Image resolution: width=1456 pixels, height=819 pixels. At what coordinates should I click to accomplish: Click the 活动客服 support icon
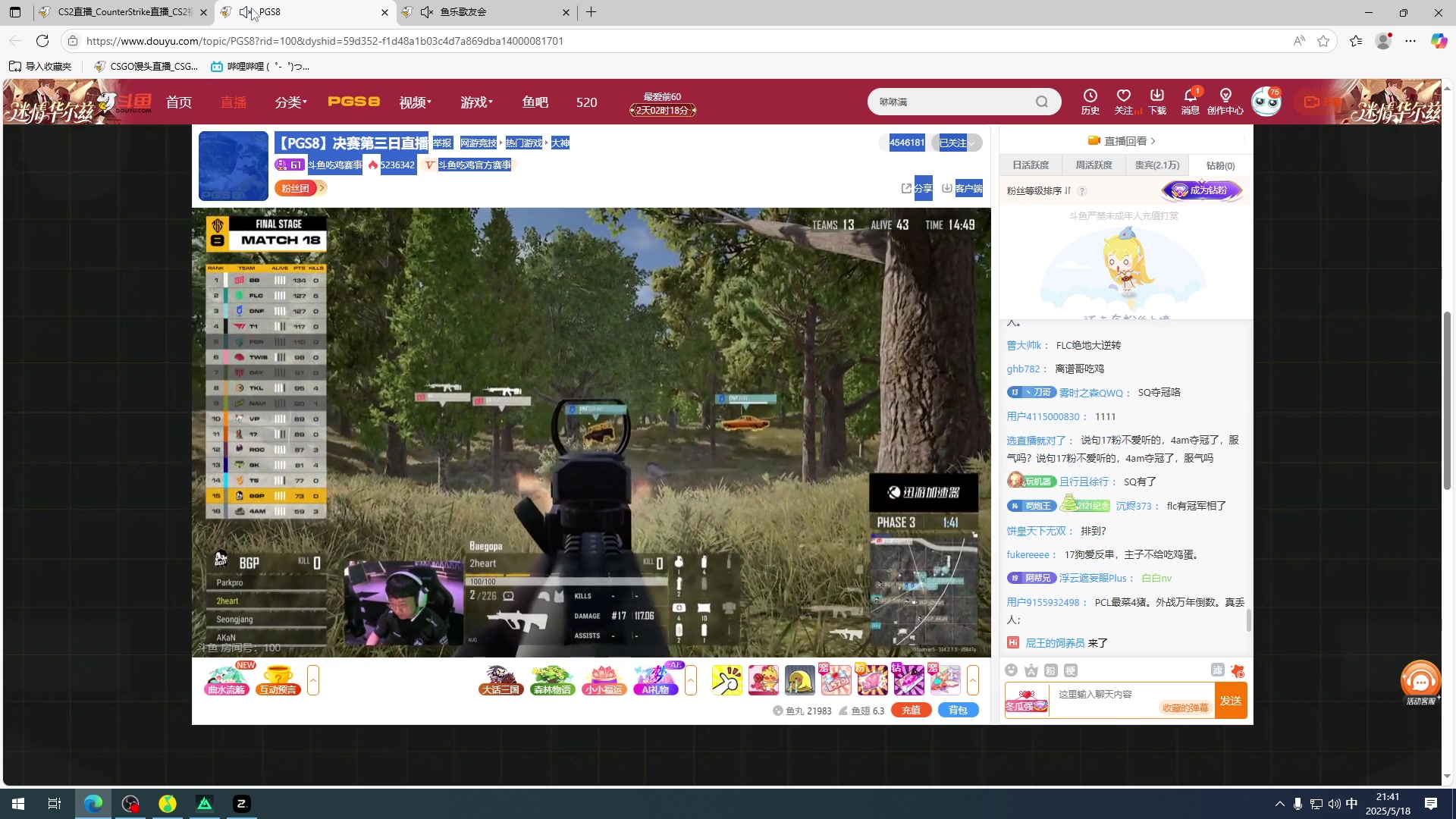(1420, 682)
